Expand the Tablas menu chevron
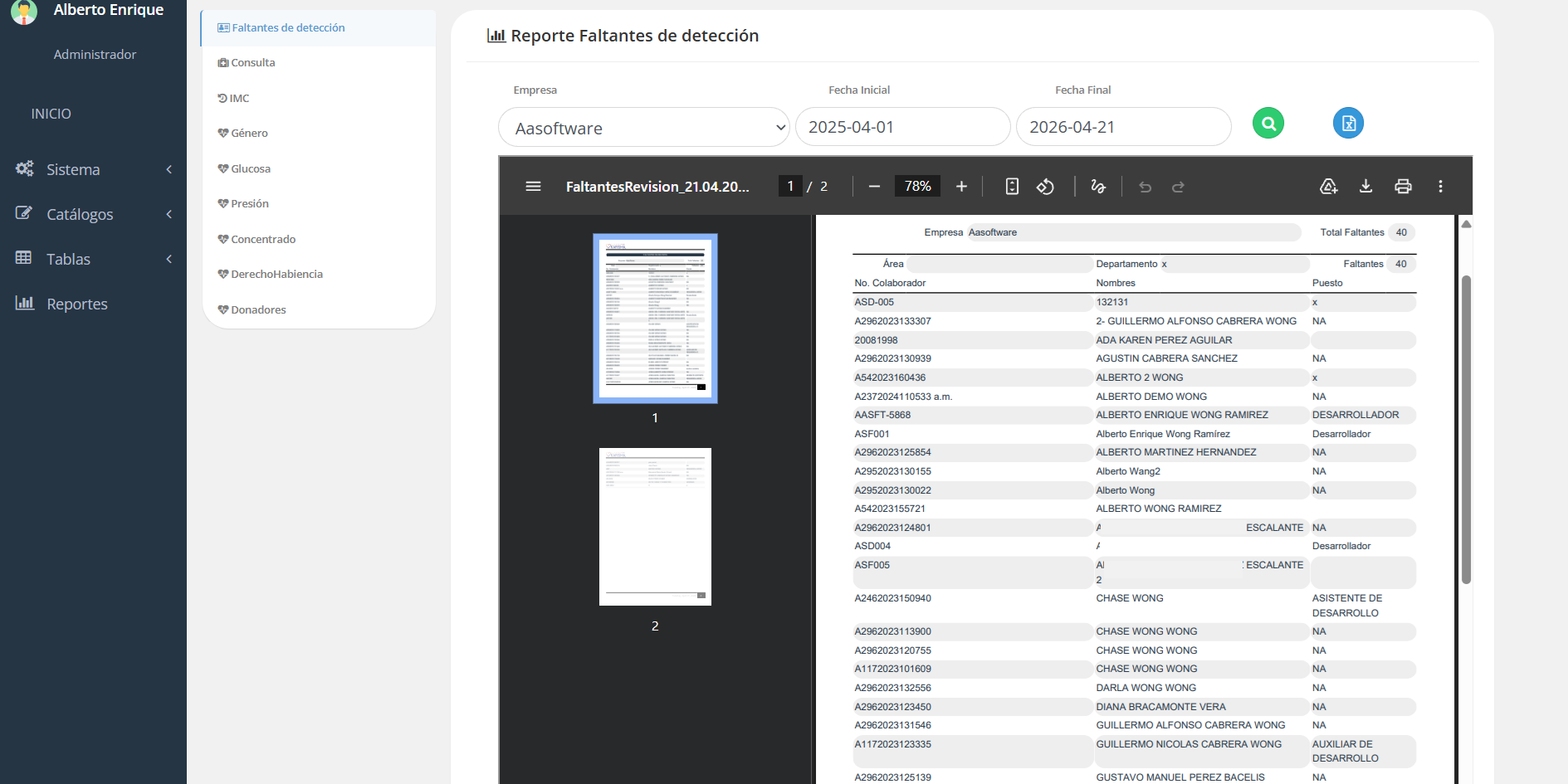 coord(169,259)
